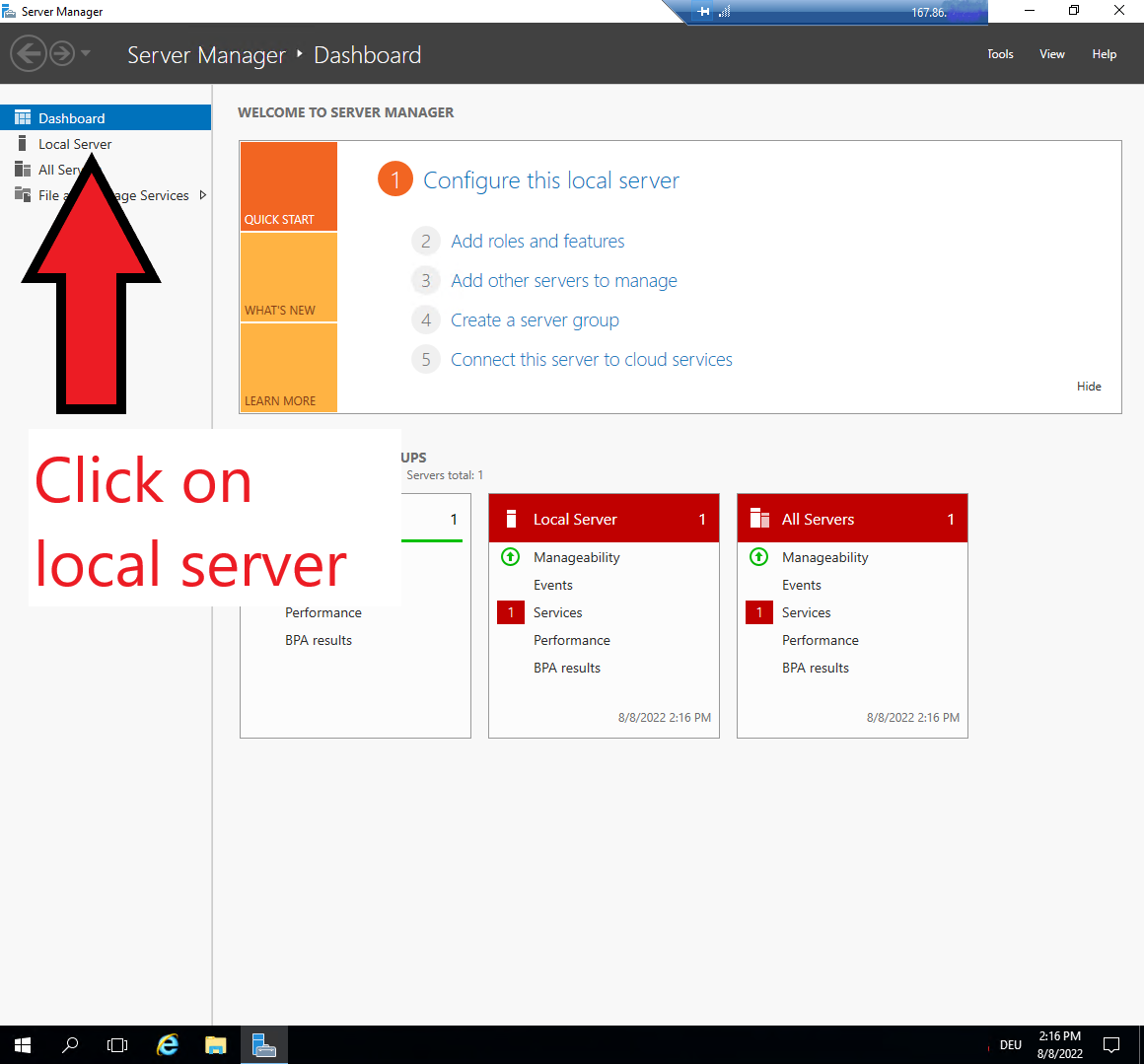Viewport: 1144px width, 1064px height.
Task: Click green Manageability icon in Local Server tile
Action: (x=511, y=557)
